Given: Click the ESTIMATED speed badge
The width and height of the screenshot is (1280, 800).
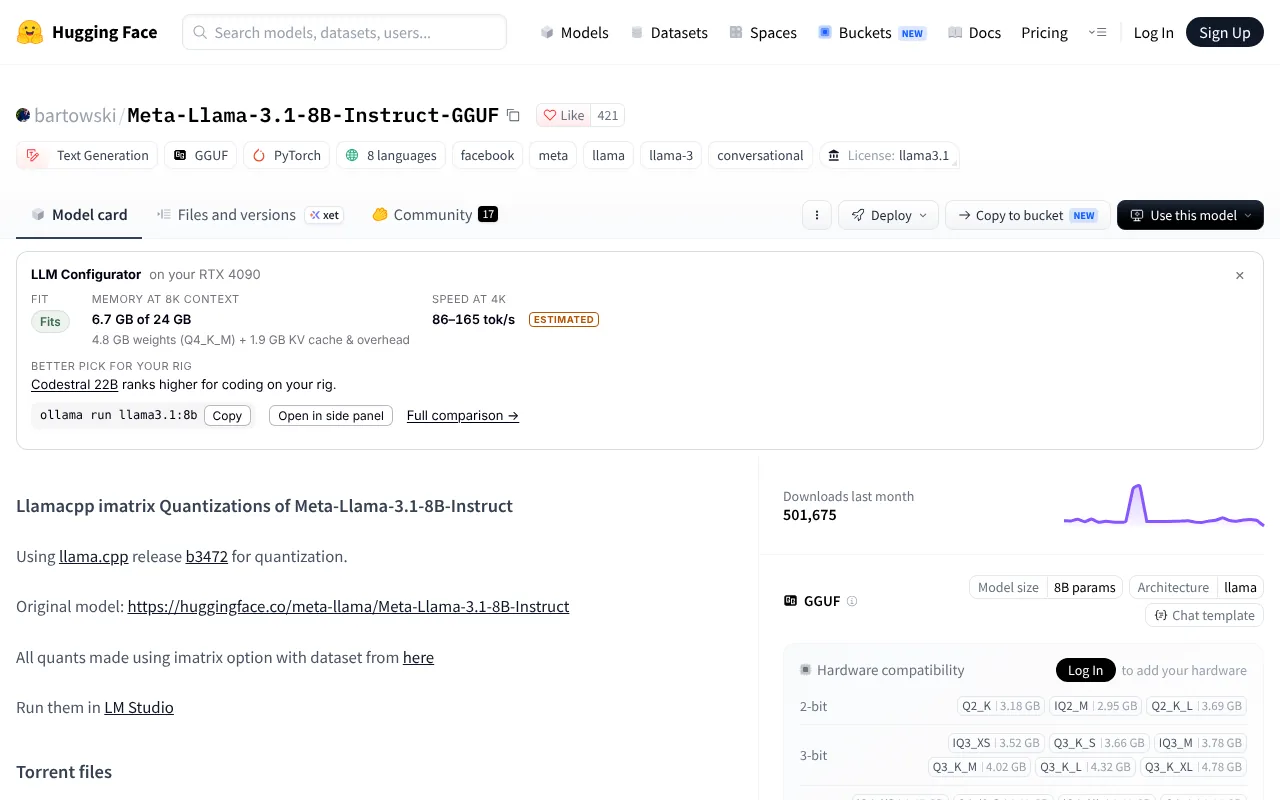Looking at the screenshot, I should [x=563, y=320].
